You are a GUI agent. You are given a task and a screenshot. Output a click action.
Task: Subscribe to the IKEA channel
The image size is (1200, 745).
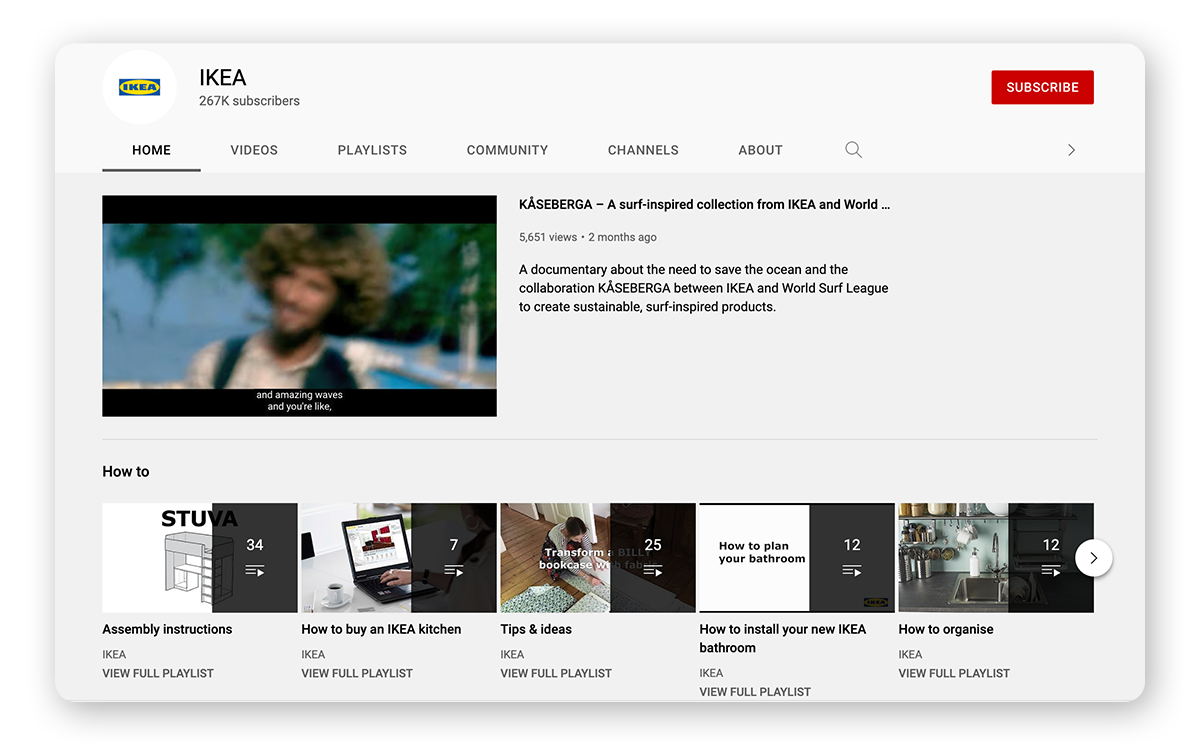(1042, 87)
